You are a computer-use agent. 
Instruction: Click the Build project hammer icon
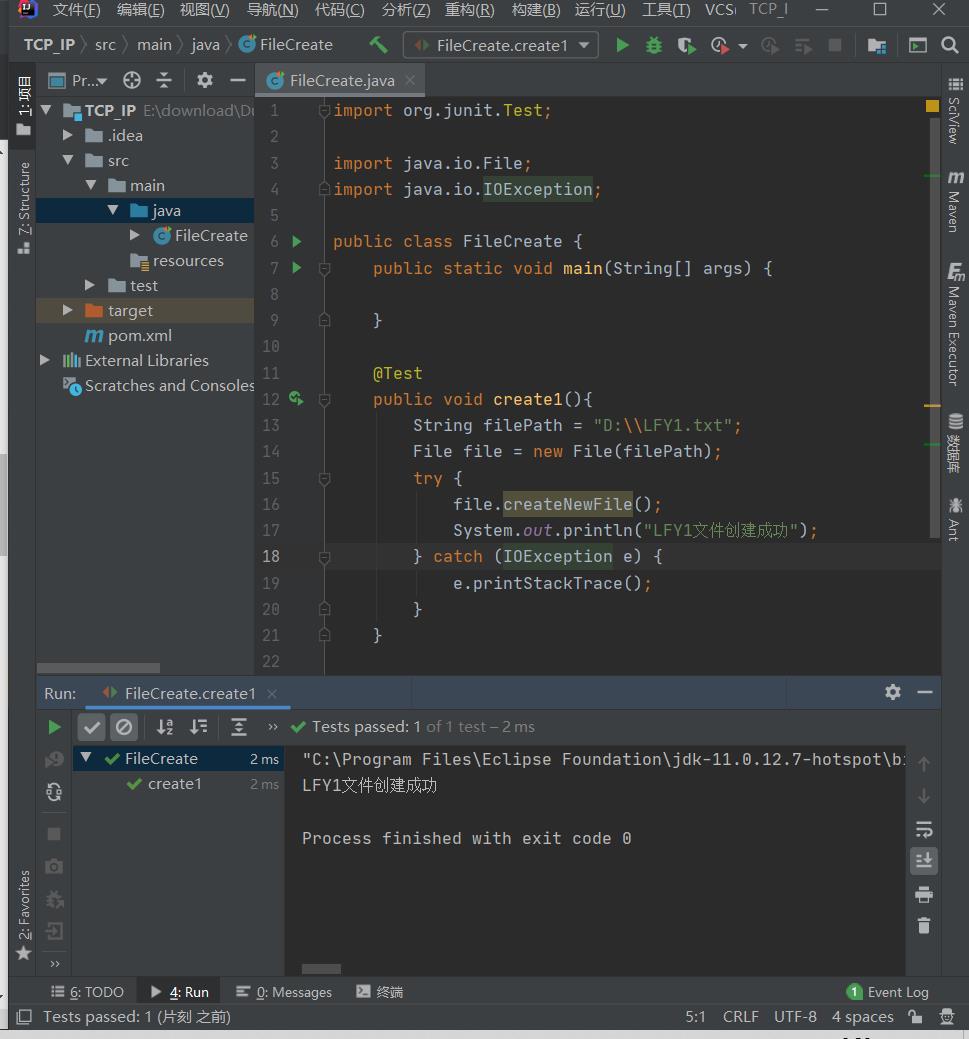coord(378,45)
